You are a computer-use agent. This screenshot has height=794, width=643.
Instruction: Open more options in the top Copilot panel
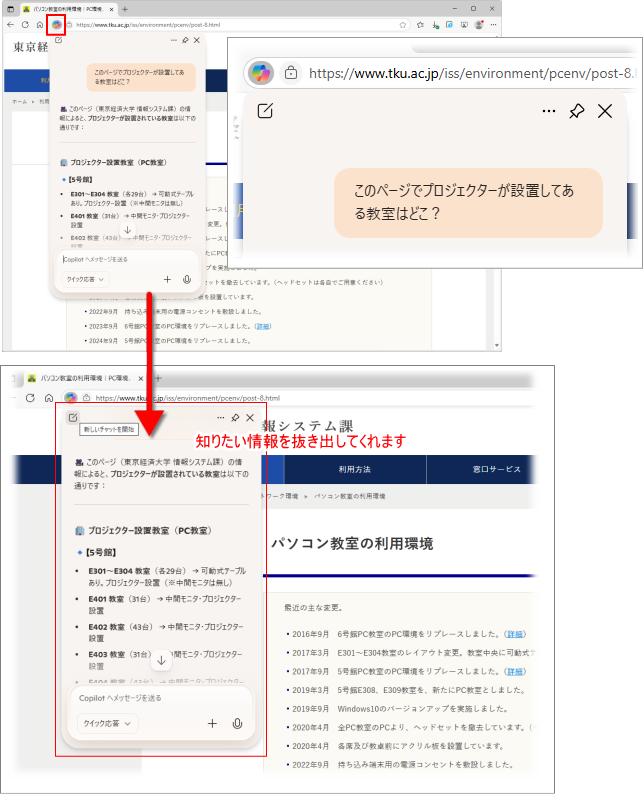(x=174, y=40)
